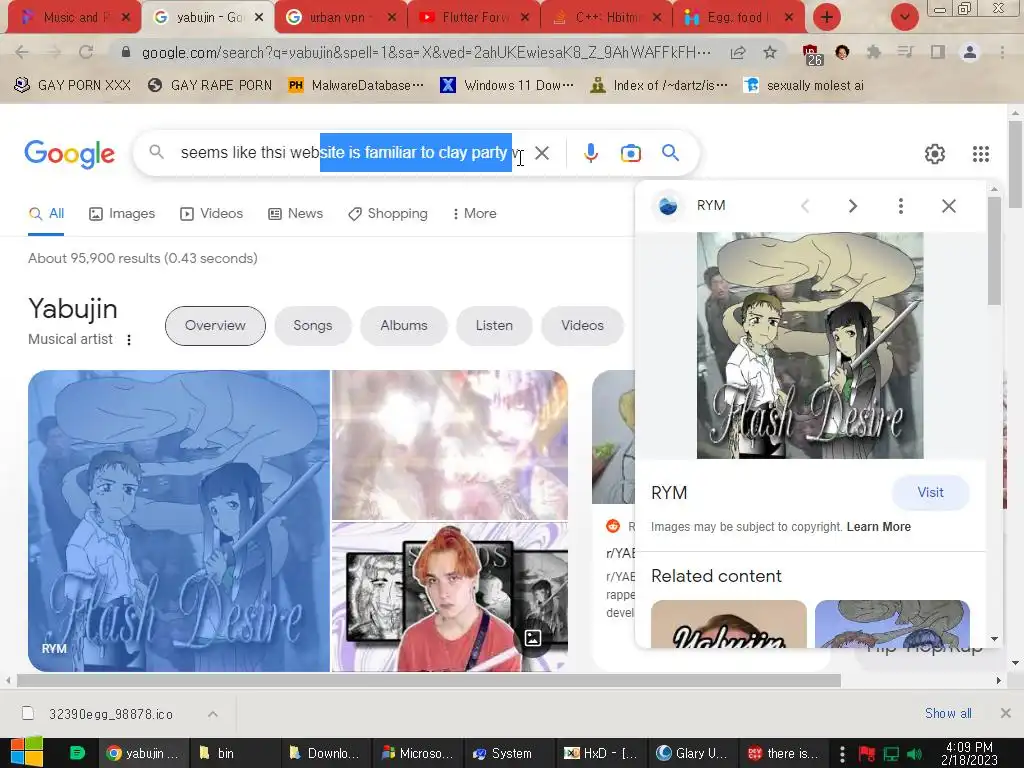The height and width of the screenshot is (768, 1024).
Task: Select the Songs chip
Action: (312, 325)
